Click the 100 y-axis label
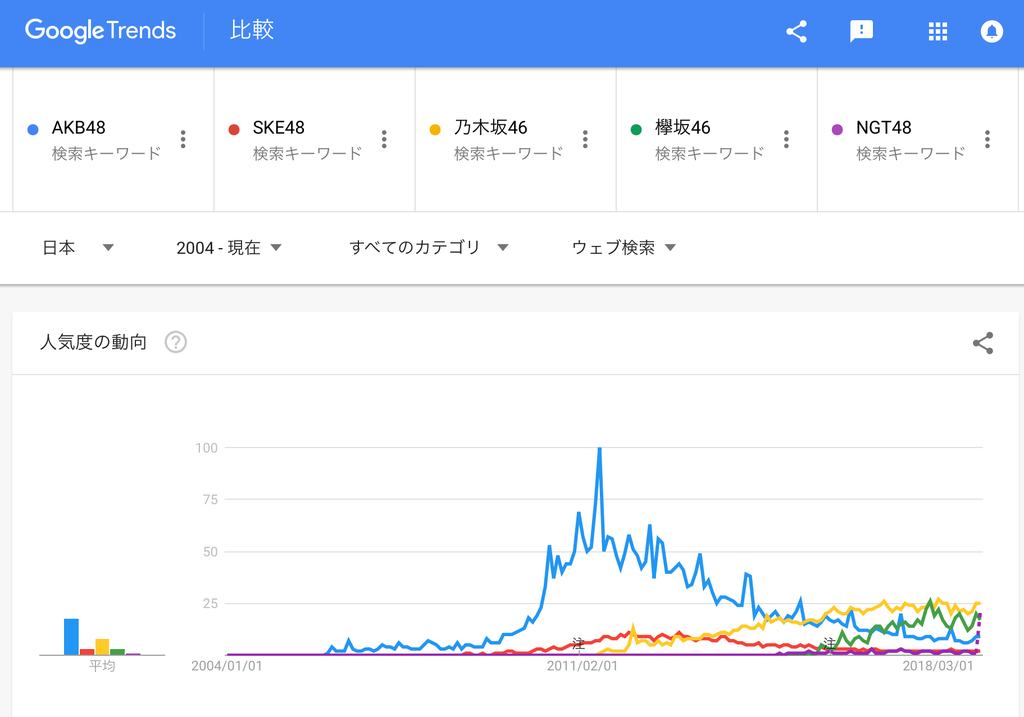This screenshot has width=1024, height=717. (206, 448)
